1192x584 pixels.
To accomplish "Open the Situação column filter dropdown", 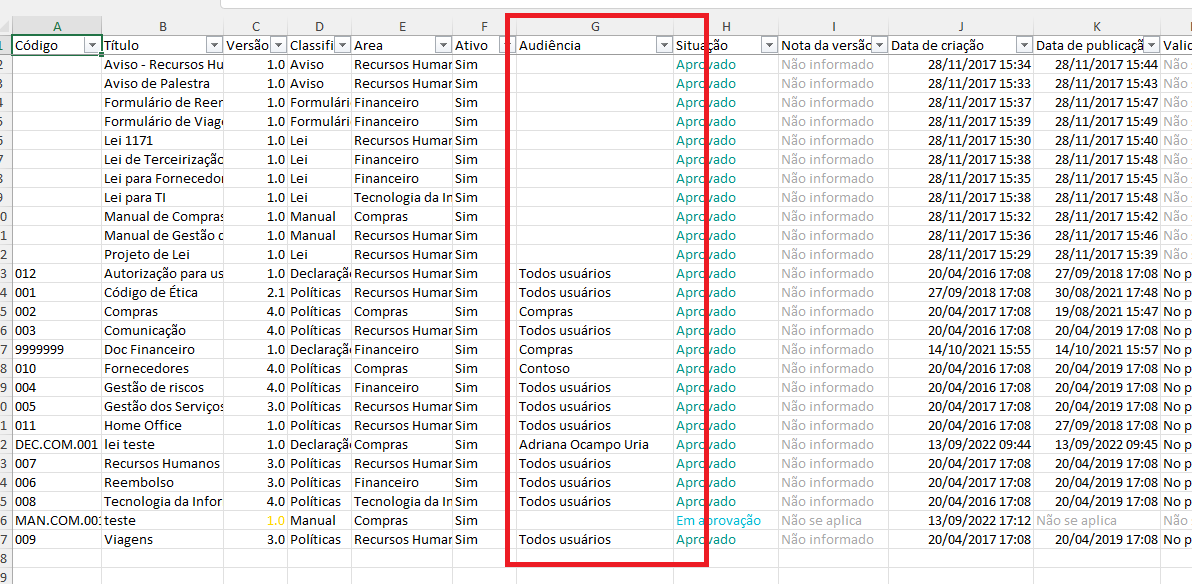I will coord(769,46).
